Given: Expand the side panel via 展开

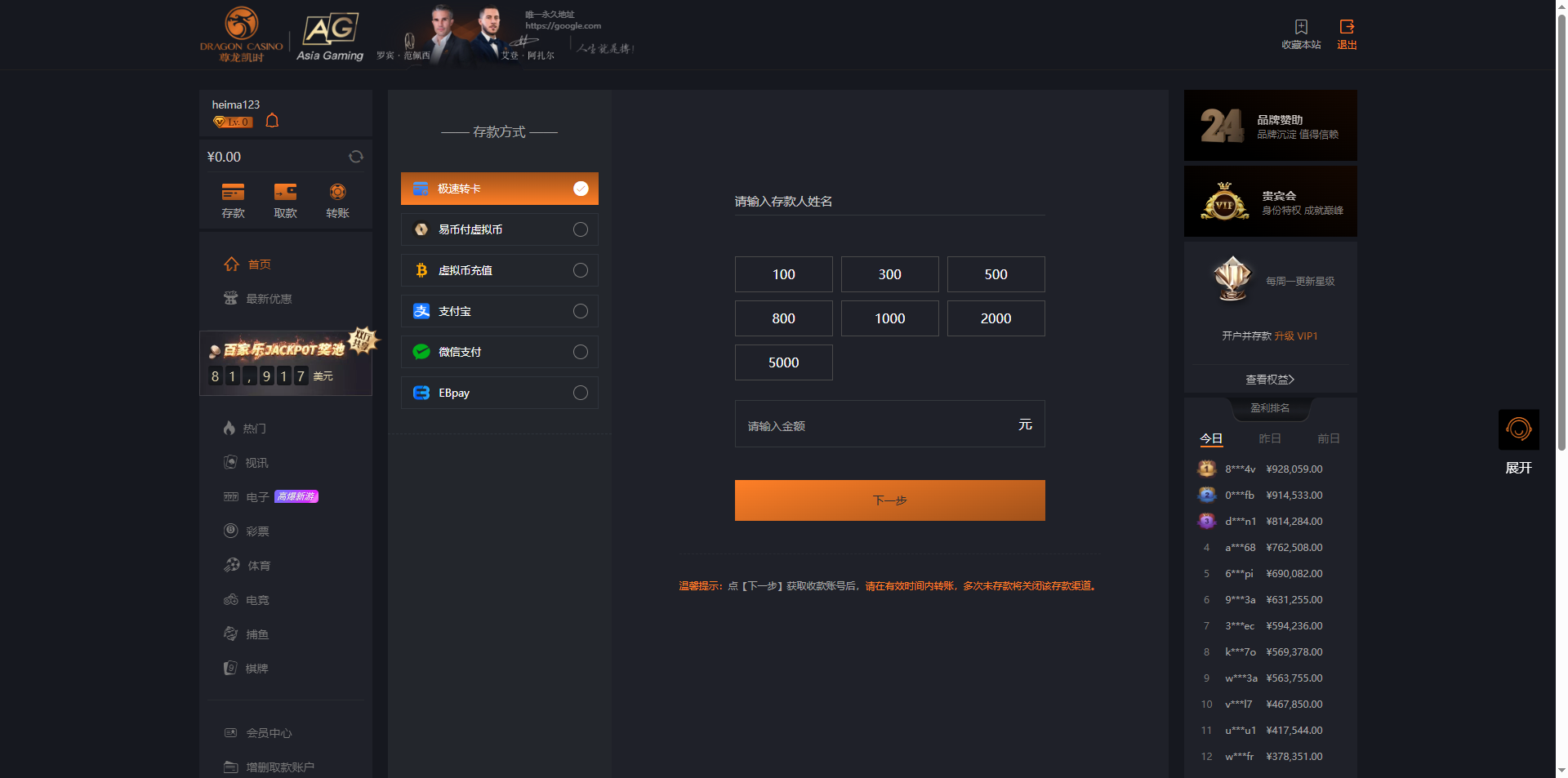Looking at the screenshot, I should pos(1518,468).
